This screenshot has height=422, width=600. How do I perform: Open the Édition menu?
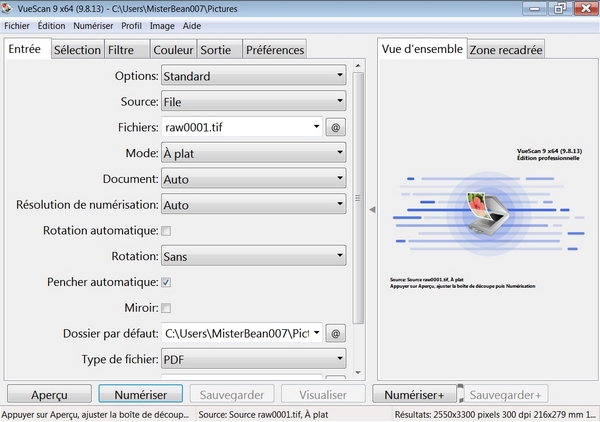[51, 26]
